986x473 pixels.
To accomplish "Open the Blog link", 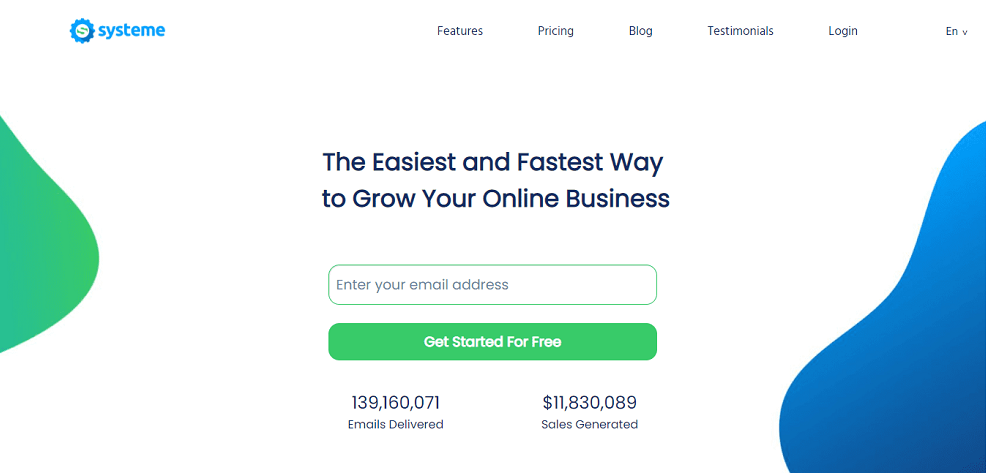I will pos(641,31).
